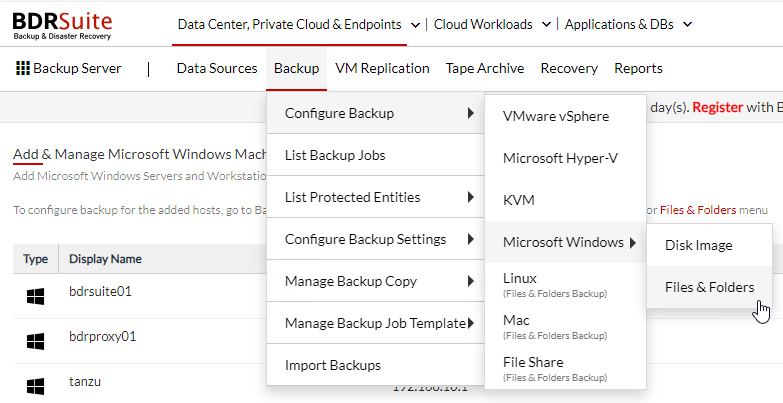Click the red Files & Folders link text

click(698, 210)
